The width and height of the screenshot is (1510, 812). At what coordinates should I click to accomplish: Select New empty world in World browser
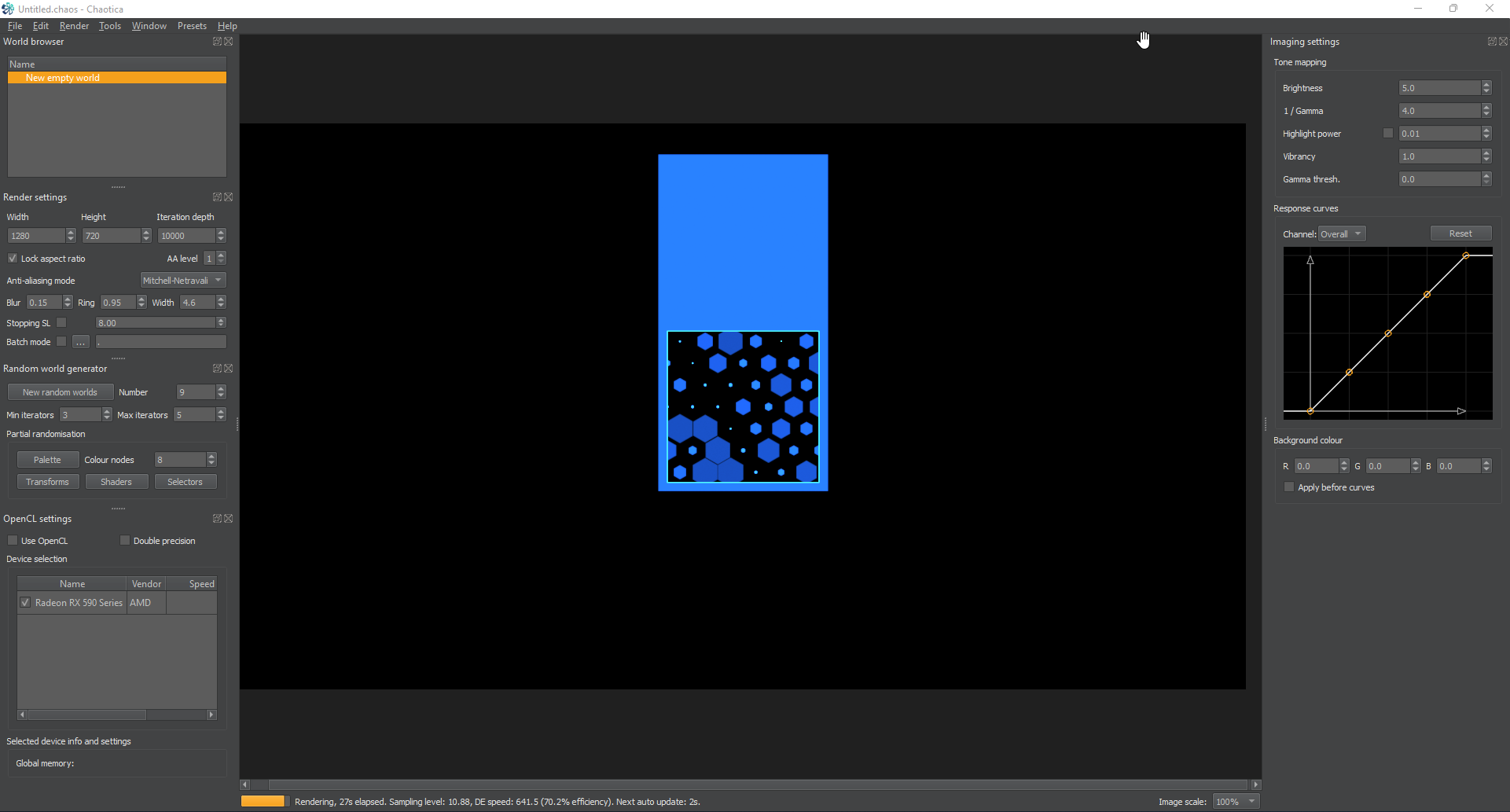click(117, 78)
